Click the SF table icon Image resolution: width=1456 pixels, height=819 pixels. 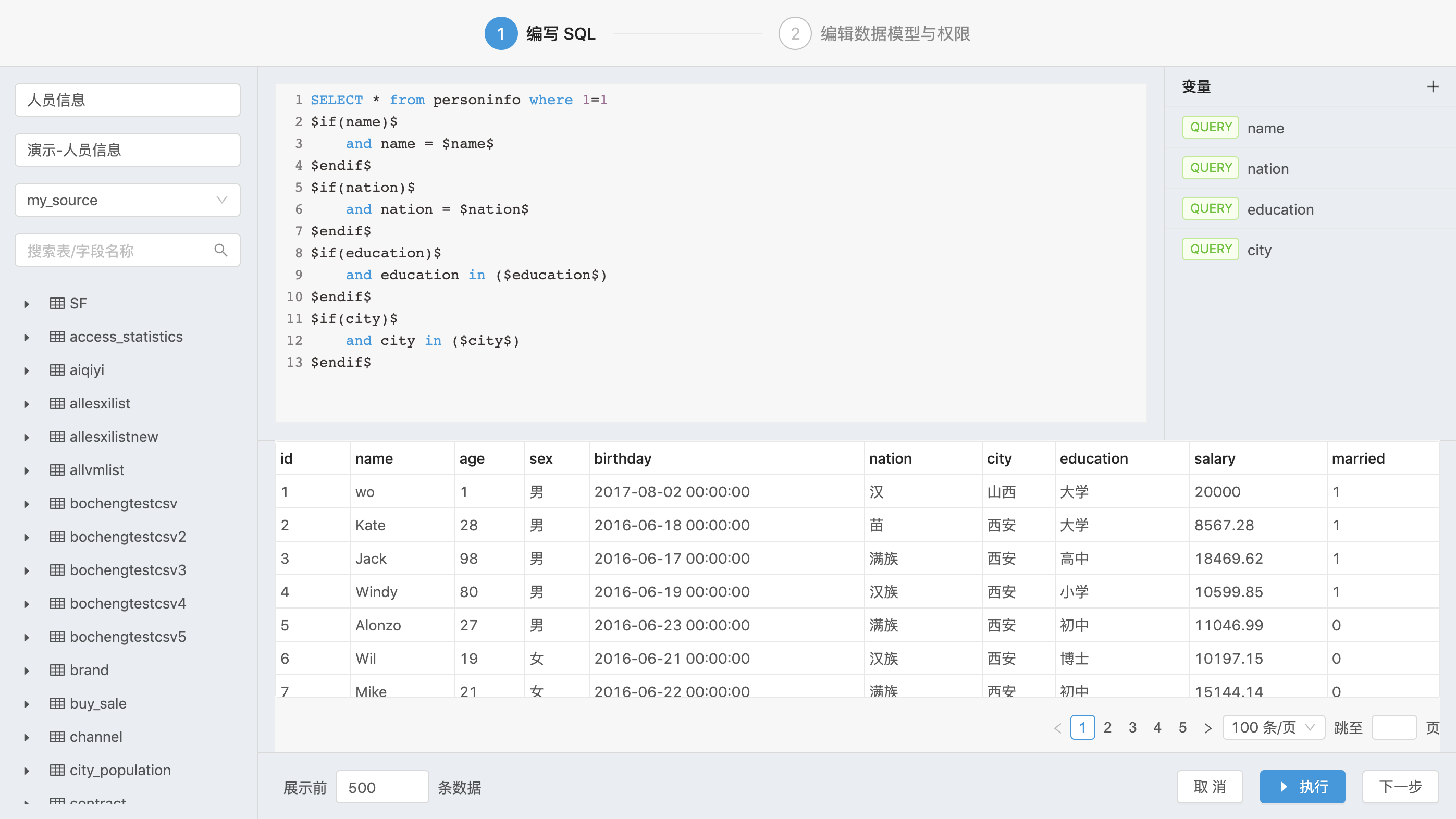pos(56,303)
